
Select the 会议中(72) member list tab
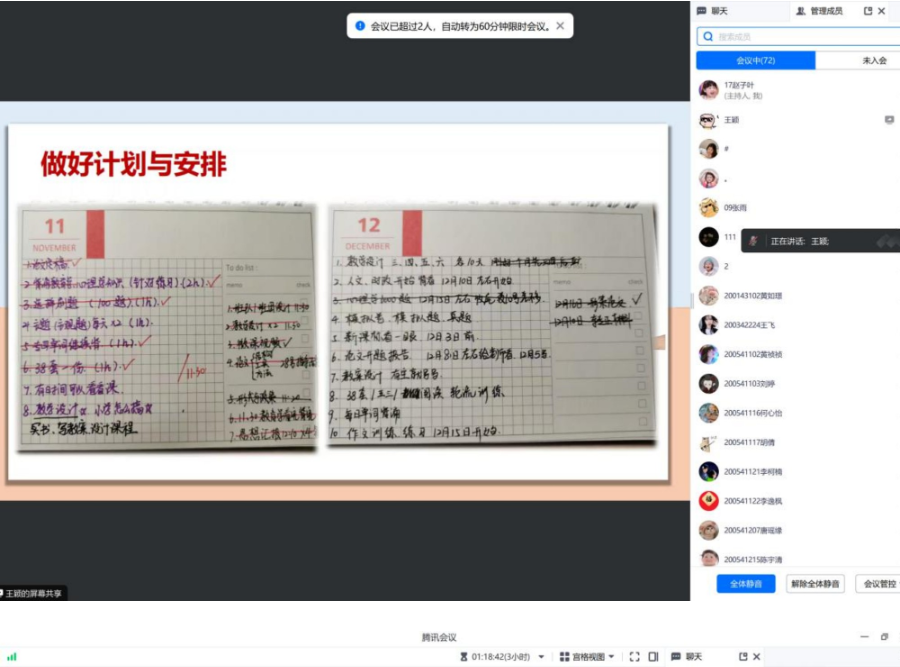pyautogui.click(x=755, y=61)
